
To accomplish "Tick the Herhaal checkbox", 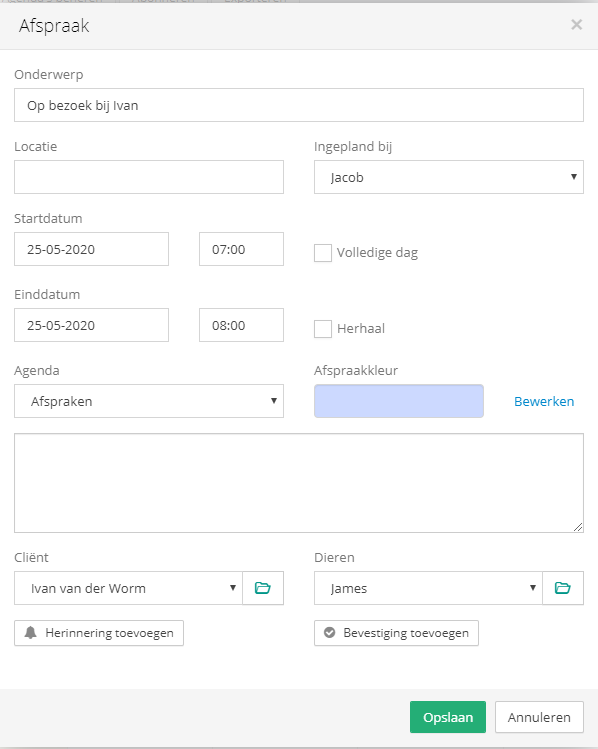I will pos(323,329).
